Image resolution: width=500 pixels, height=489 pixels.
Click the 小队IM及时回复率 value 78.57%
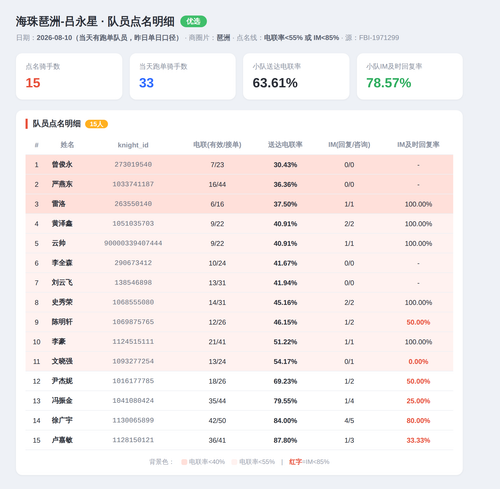click(x=389, y=83)
